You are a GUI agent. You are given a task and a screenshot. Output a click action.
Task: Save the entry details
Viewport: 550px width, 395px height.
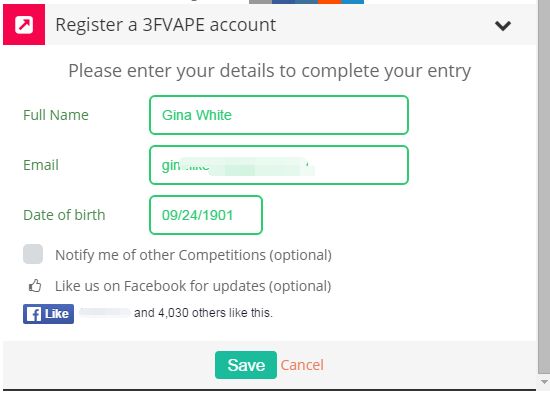246,365
